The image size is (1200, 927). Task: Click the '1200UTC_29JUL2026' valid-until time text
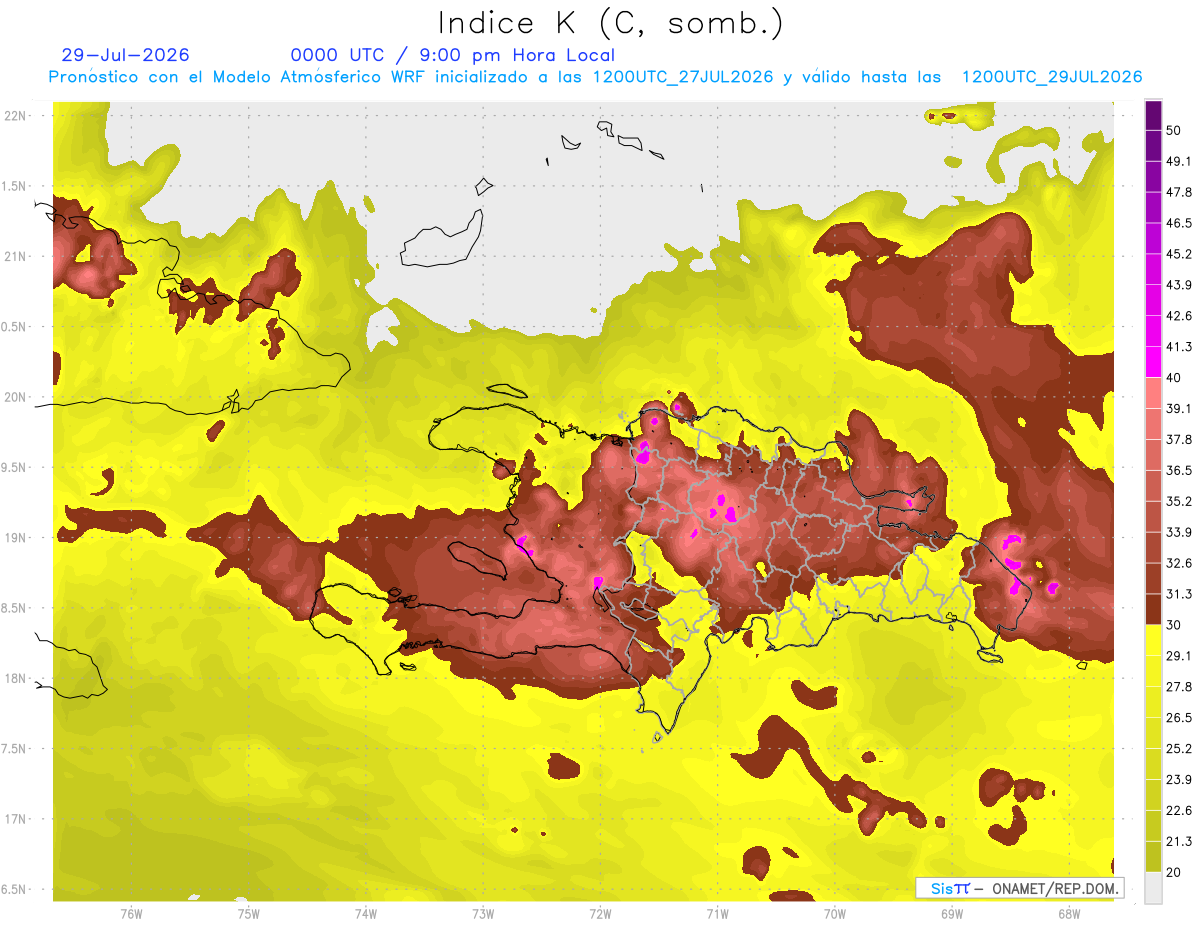(x=1051, y=77)
